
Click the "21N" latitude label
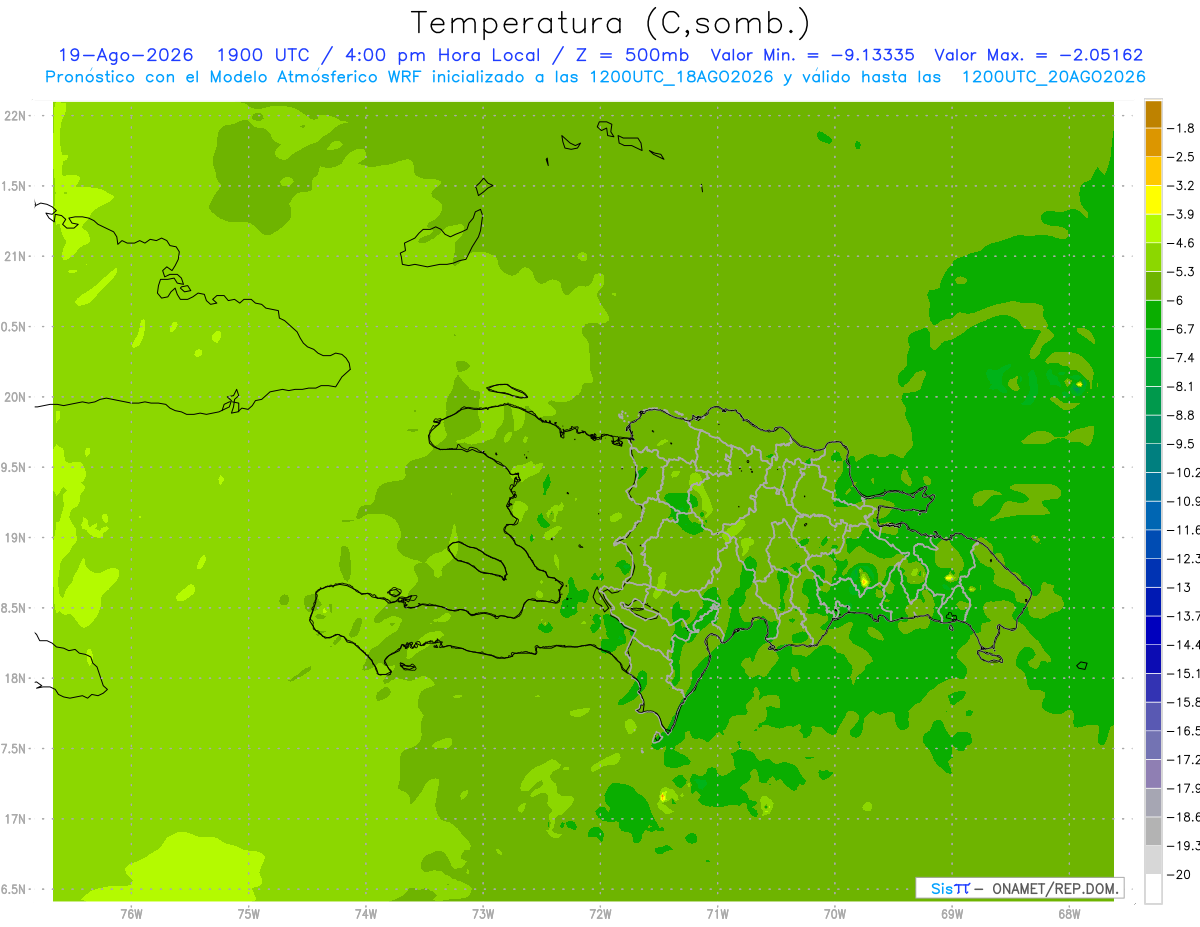(x=16, y=256)
